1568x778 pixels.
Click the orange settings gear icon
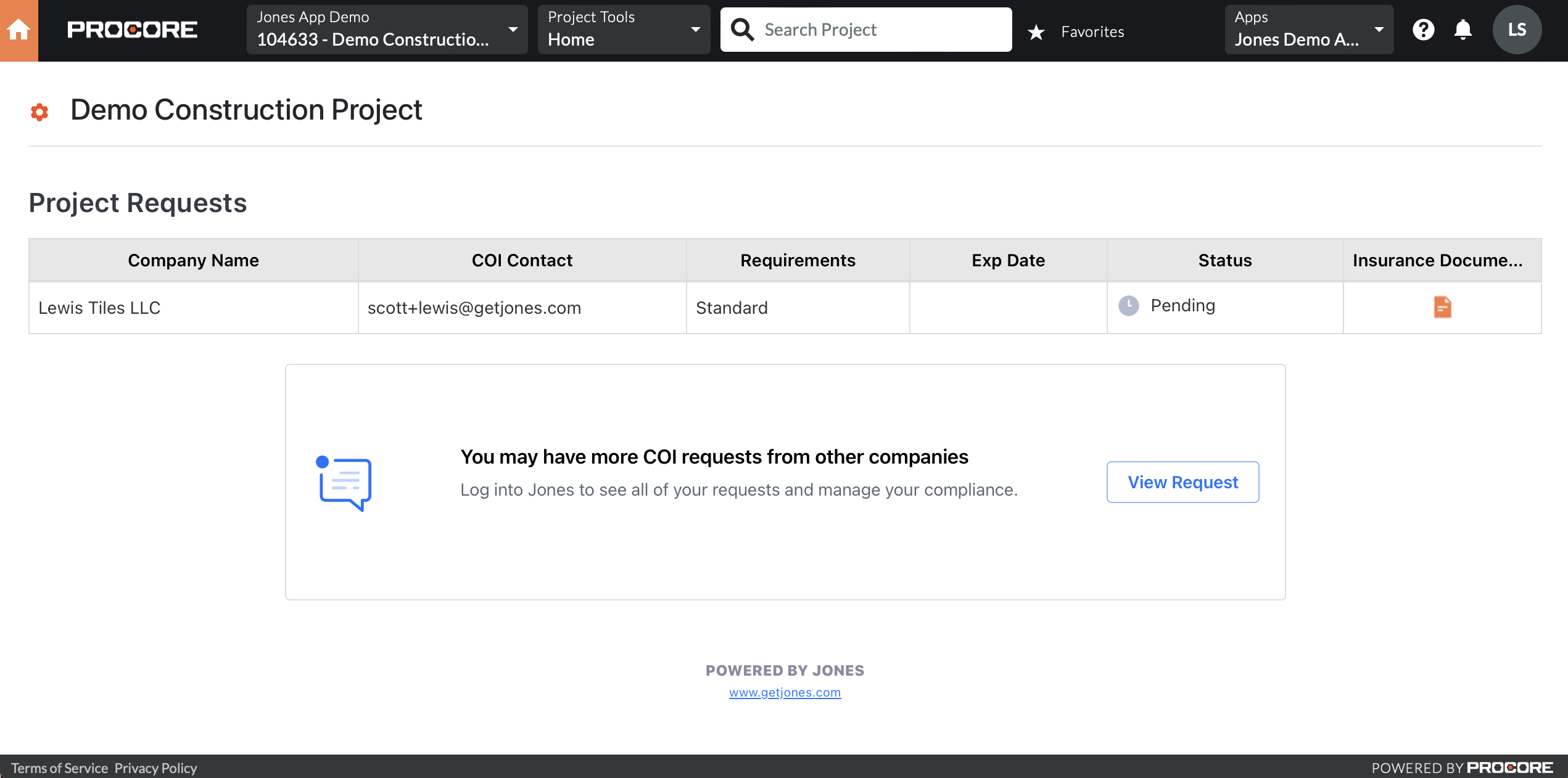[40, 111]
